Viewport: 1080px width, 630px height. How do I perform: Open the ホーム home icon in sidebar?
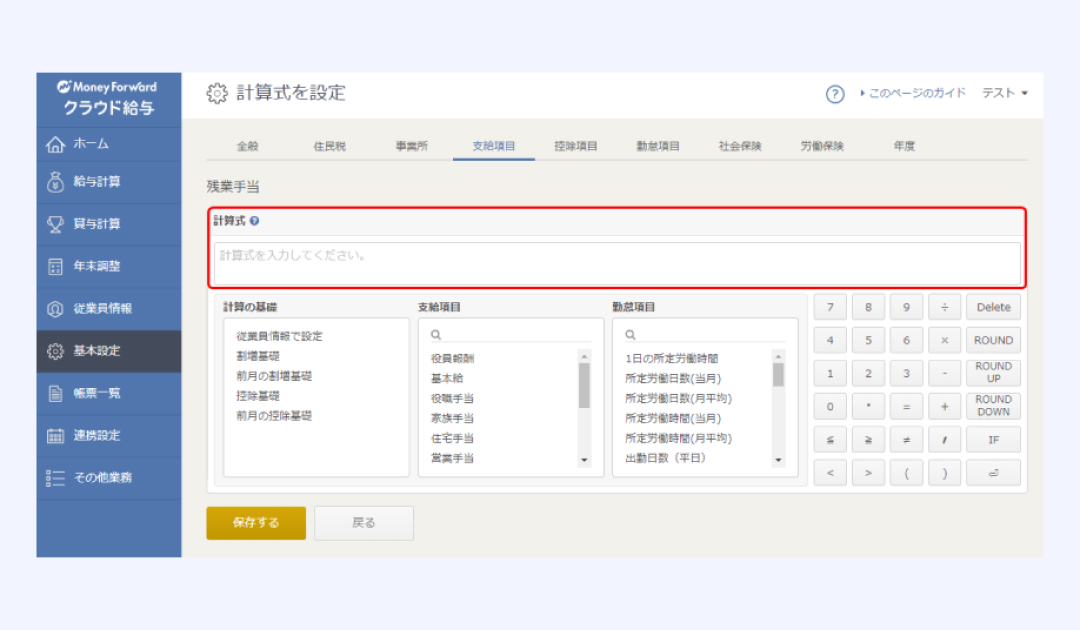point(55,145)
